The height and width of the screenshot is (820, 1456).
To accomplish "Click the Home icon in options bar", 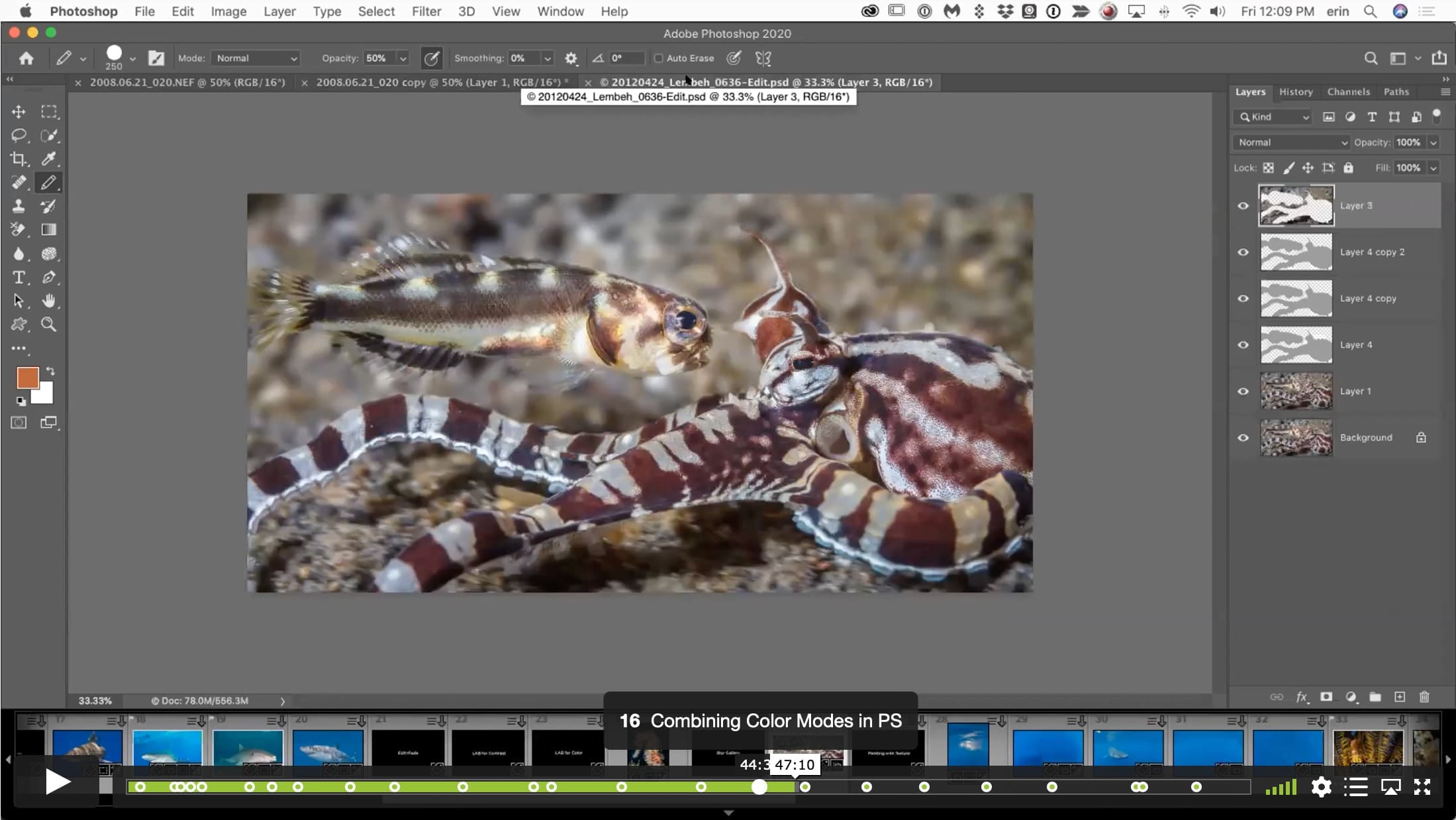I will click(26, 58).
